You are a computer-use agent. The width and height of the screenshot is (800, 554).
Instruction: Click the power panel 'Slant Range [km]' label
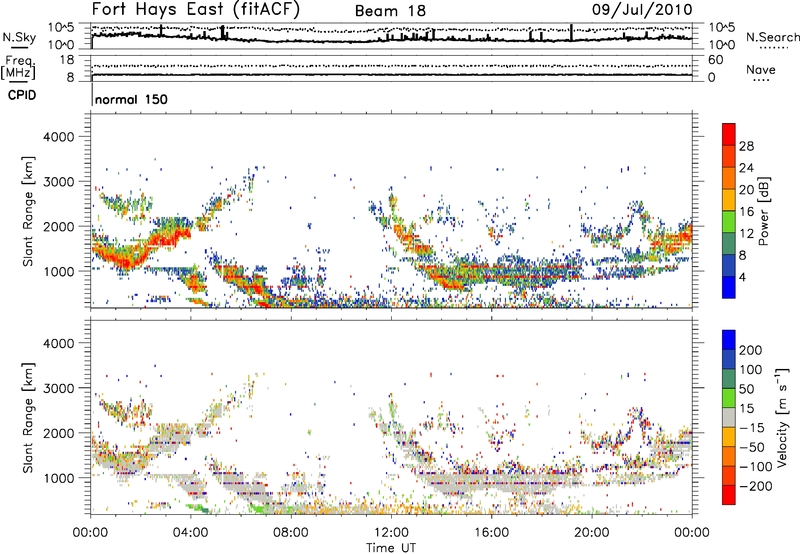coord(28,211)
